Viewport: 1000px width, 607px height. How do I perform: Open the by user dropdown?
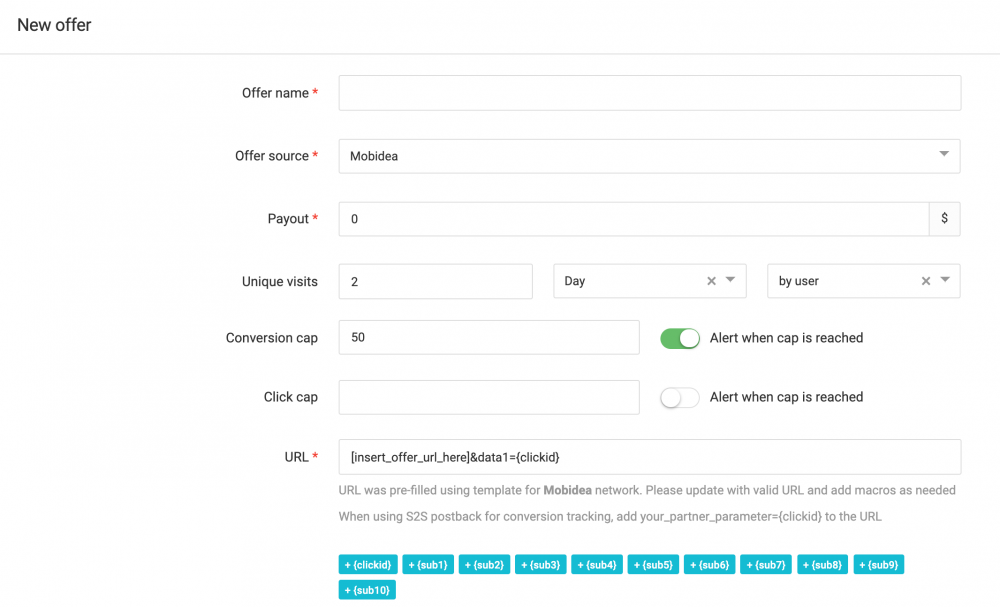[x=864, y=281]
